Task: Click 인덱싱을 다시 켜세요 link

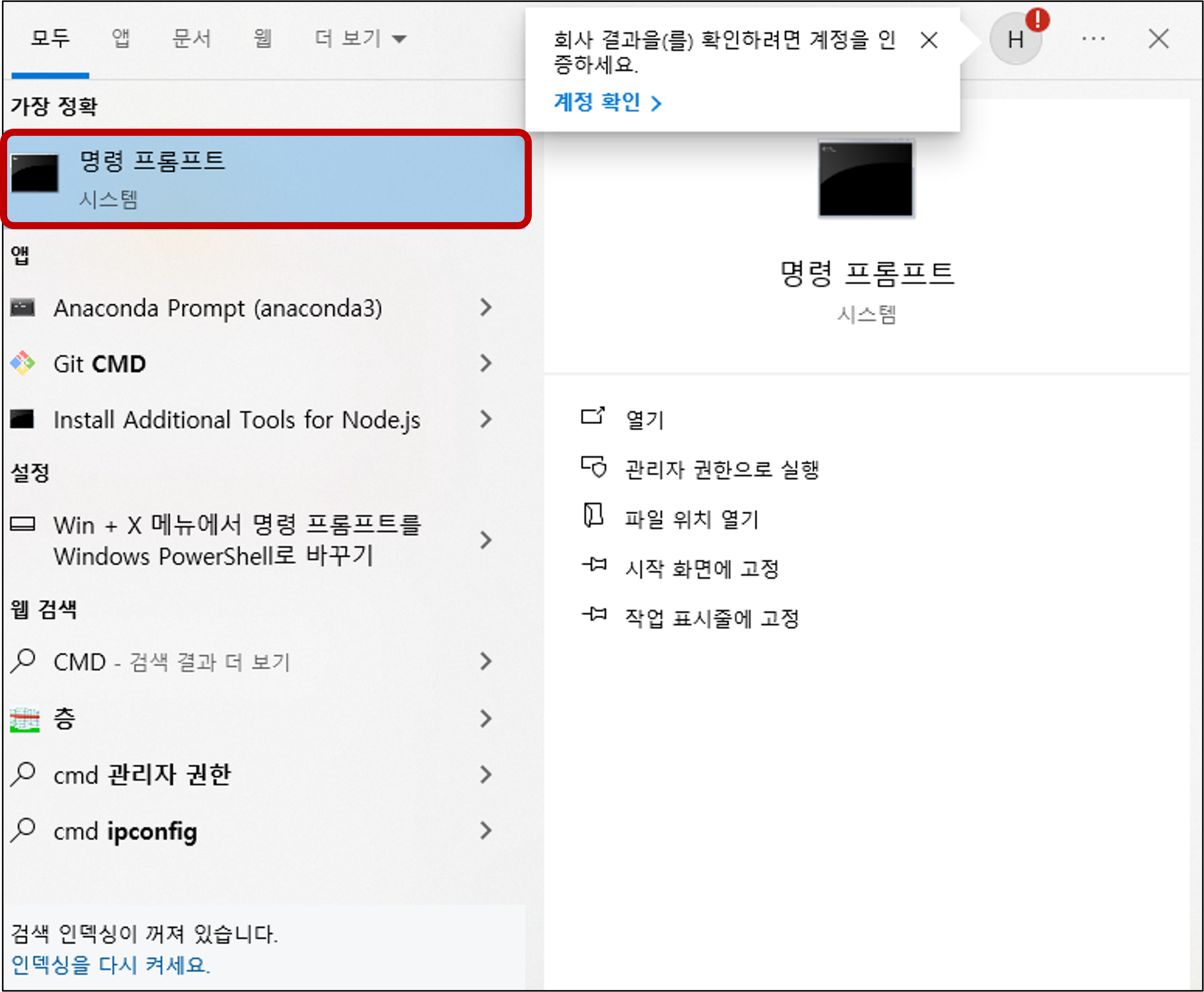Action: pos(111,965)
